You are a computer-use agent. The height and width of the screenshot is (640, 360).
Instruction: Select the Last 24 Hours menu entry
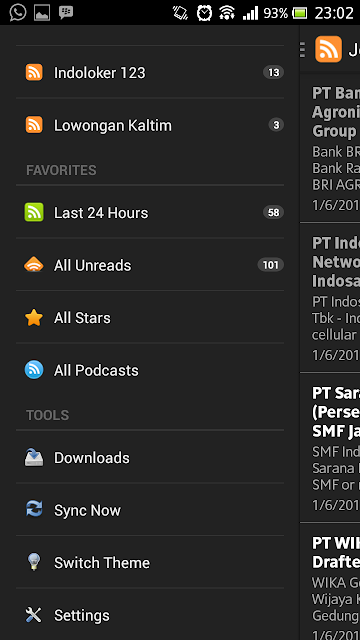[150, 212]
